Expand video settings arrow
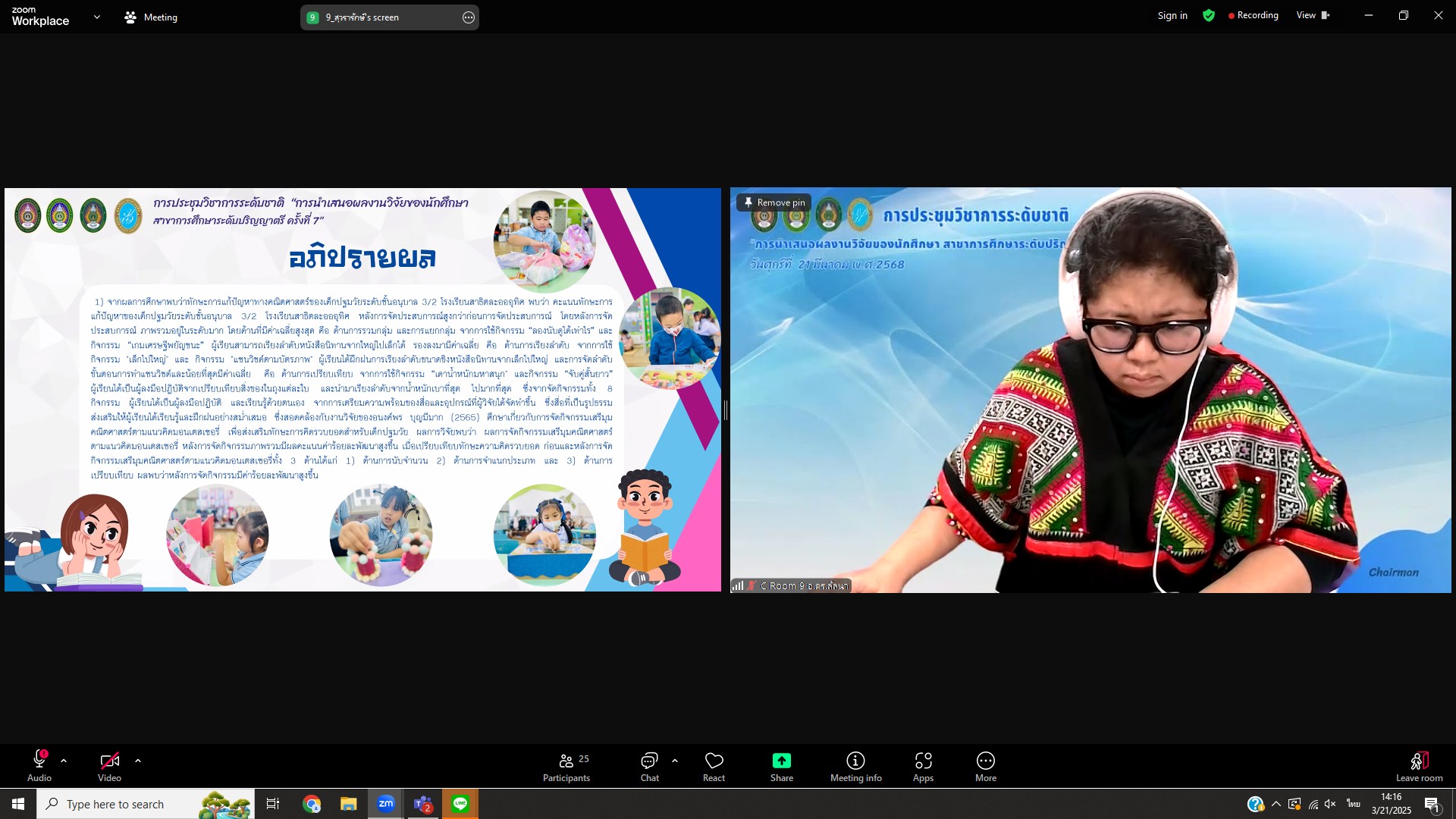1456x819 pixels. [x=138, y=760]
